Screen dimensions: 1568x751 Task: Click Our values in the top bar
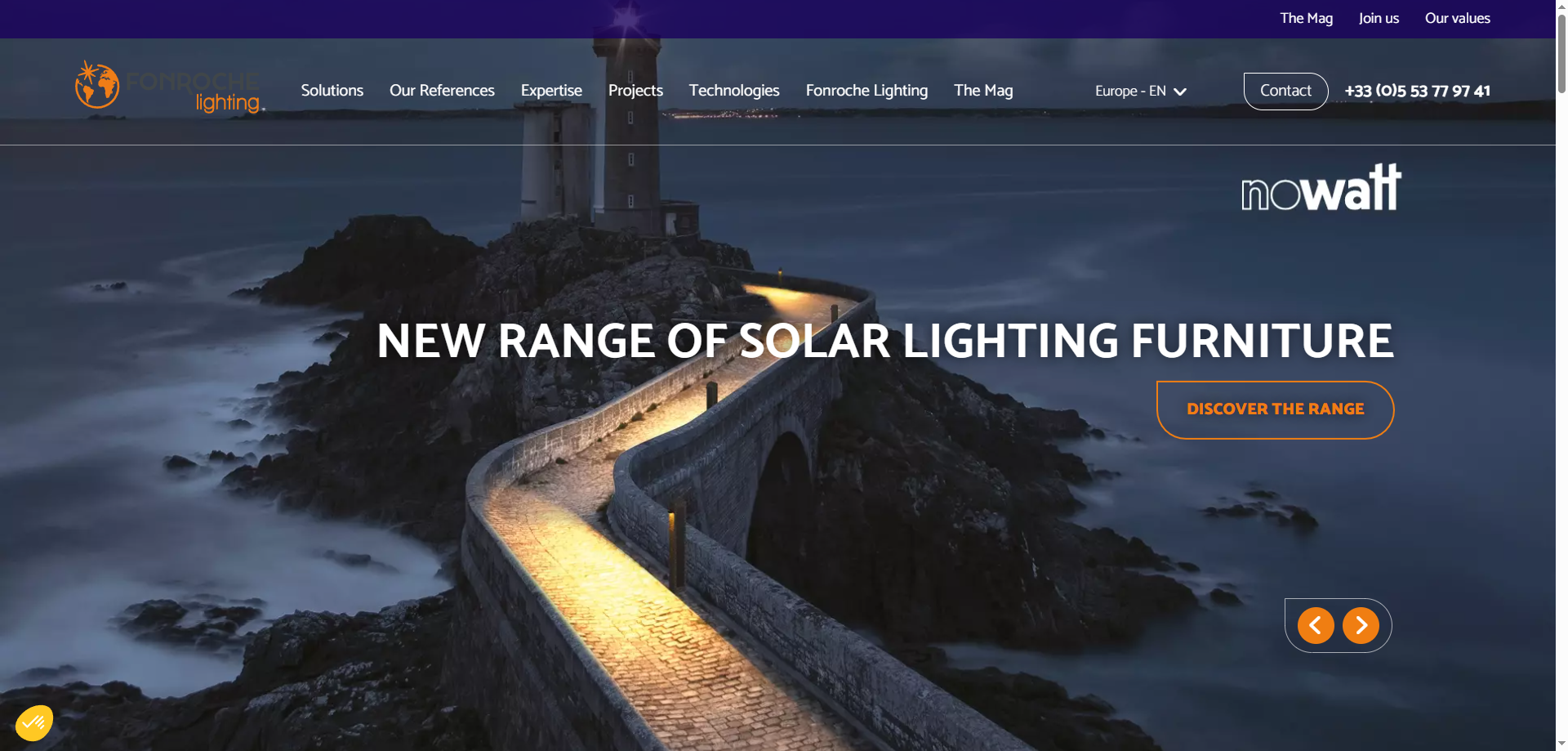pyautogui.click(x=1457, y=18)
